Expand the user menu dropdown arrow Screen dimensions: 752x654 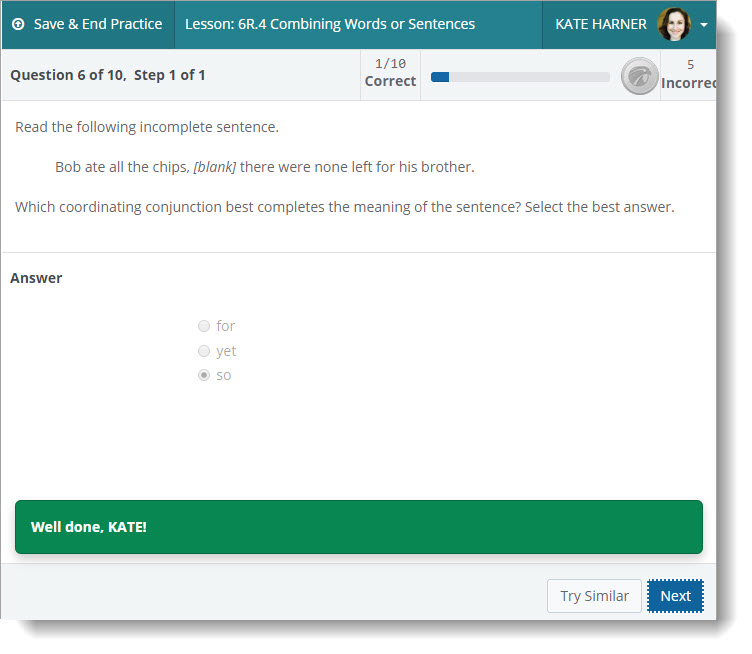tap(704, 25)
